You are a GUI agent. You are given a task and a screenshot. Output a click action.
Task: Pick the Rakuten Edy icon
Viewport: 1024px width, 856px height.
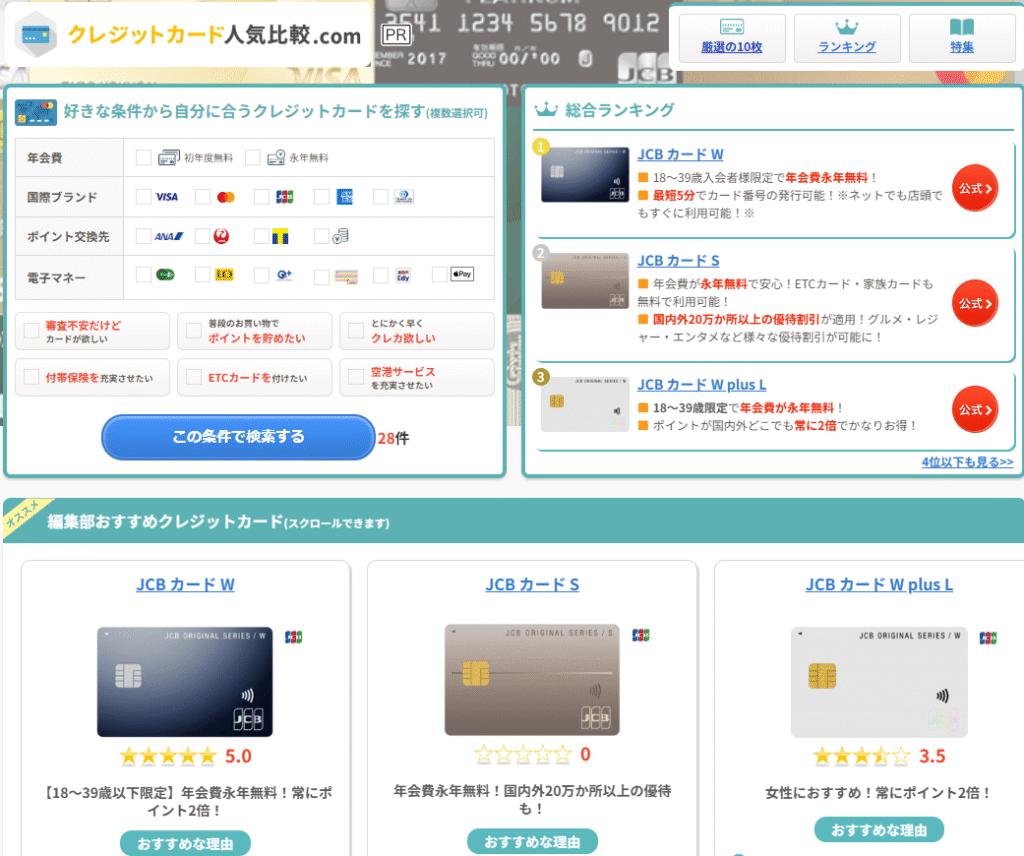[403, 275]
